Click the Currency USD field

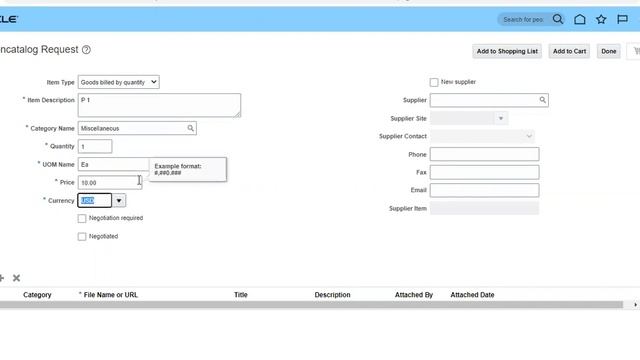point(95,200)
